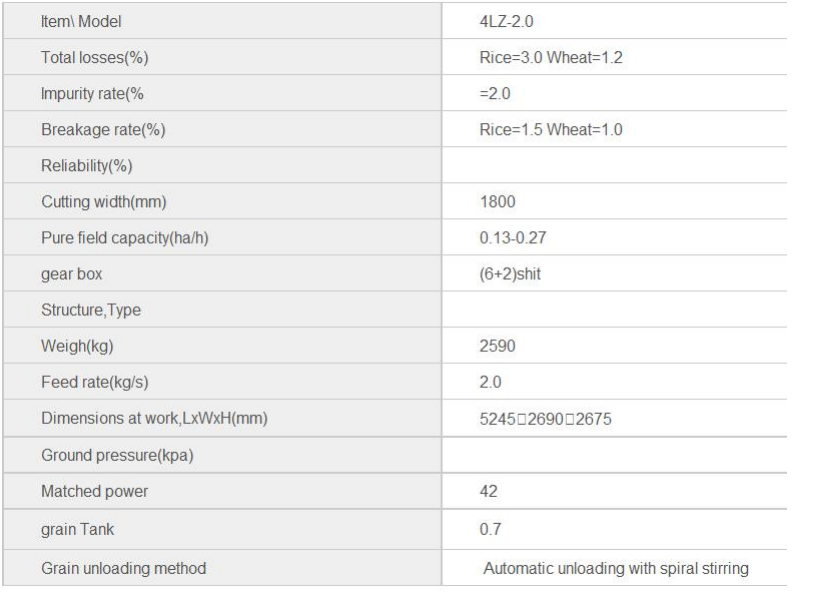
Task: Click the Reliability(%) row label
Action: point(80,166)
